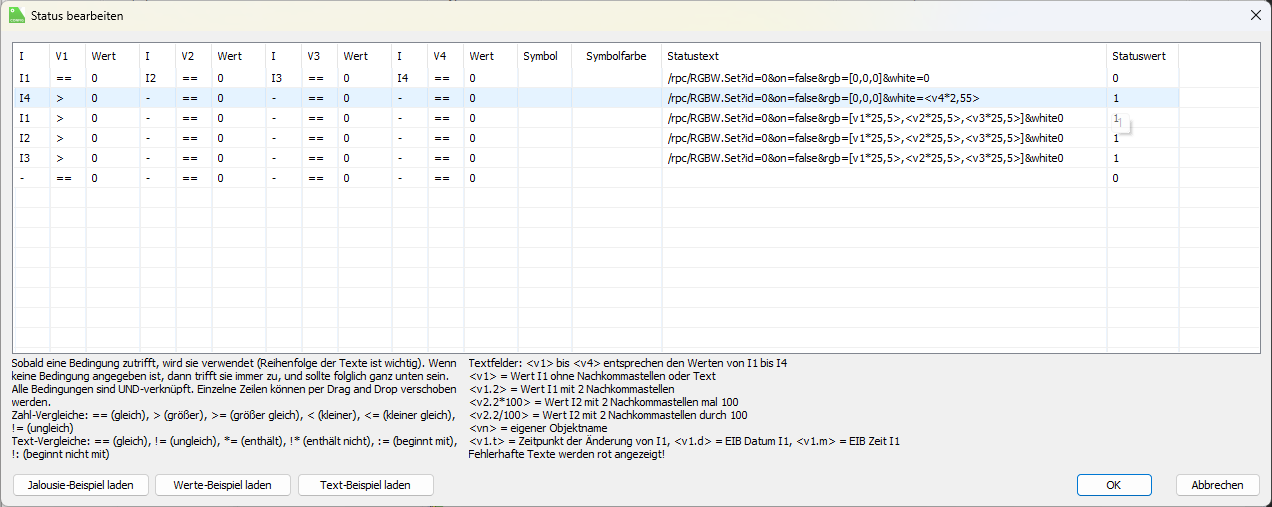This screenshot has width=1272, height=507.
Task: Click statustext in the row starting with I3 >
Action: (865, 158)
